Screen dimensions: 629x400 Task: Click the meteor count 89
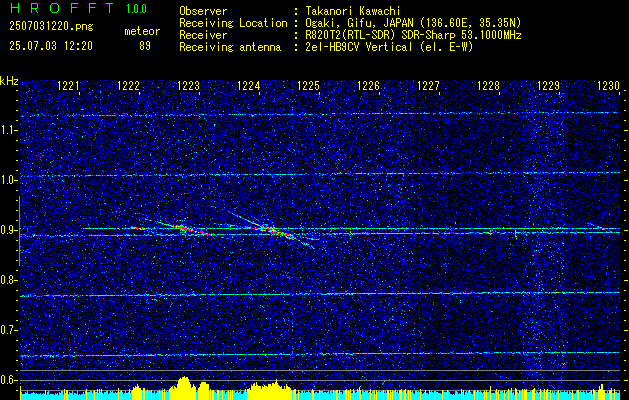pos(145,46)
